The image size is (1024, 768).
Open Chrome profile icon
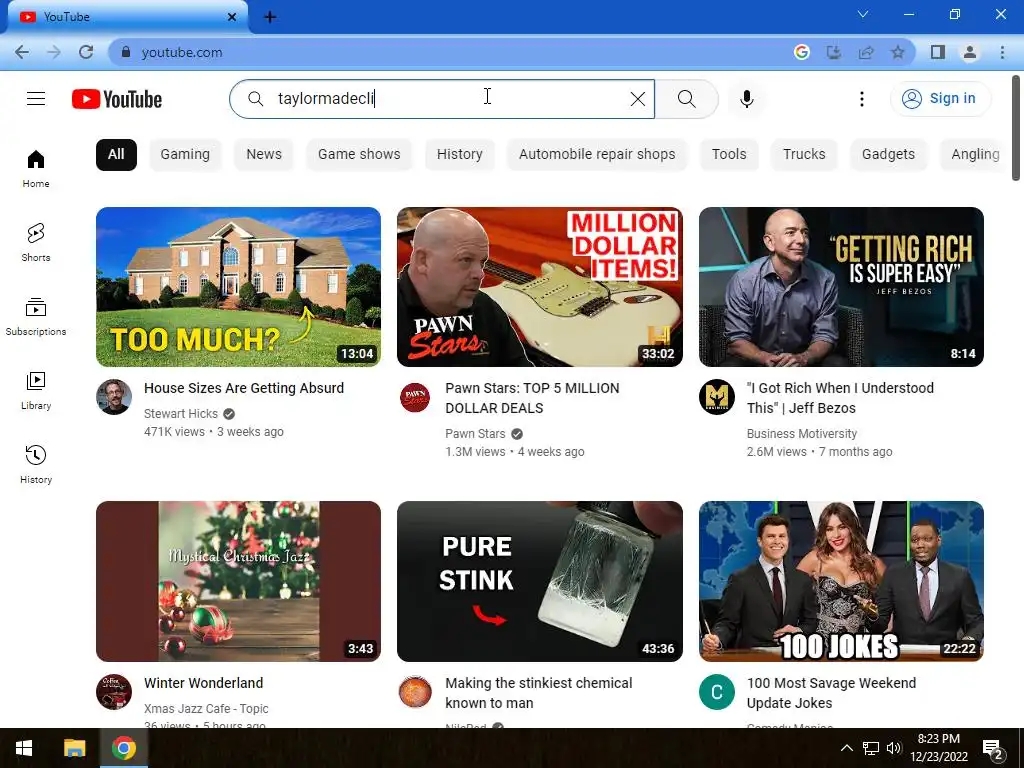[970, 52]
